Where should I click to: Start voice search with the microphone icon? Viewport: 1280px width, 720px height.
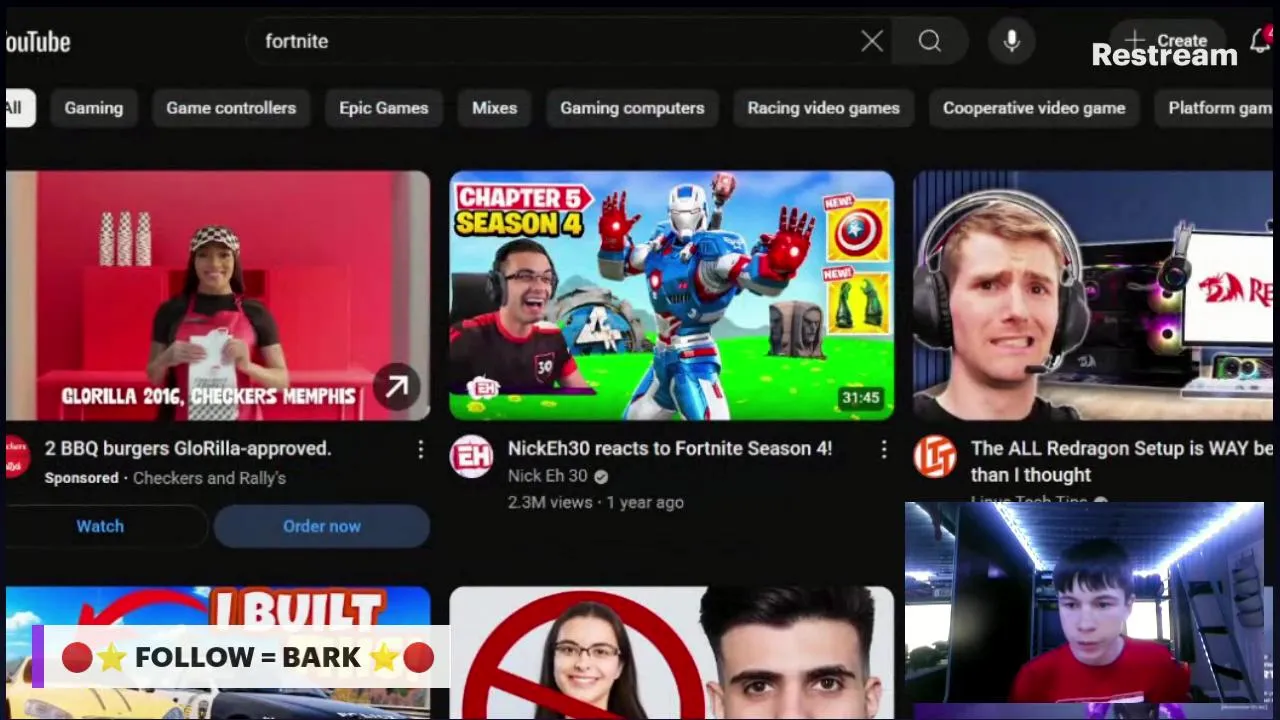tap(1012, 41)
